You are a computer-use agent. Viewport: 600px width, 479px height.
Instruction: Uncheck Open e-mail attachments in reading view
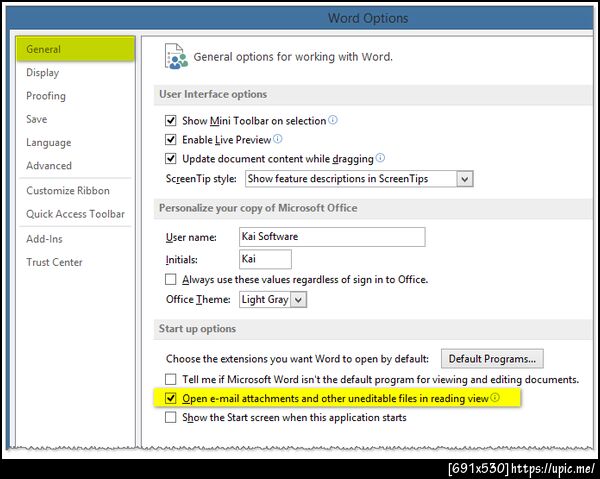click(170, 398)
